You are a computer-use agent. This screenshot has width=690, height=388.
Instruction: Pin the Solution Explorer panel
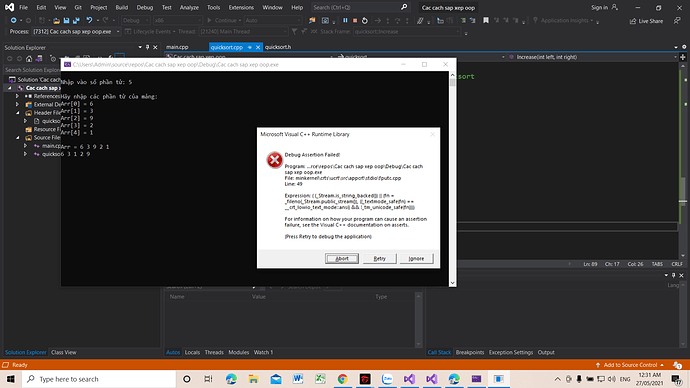147,47
